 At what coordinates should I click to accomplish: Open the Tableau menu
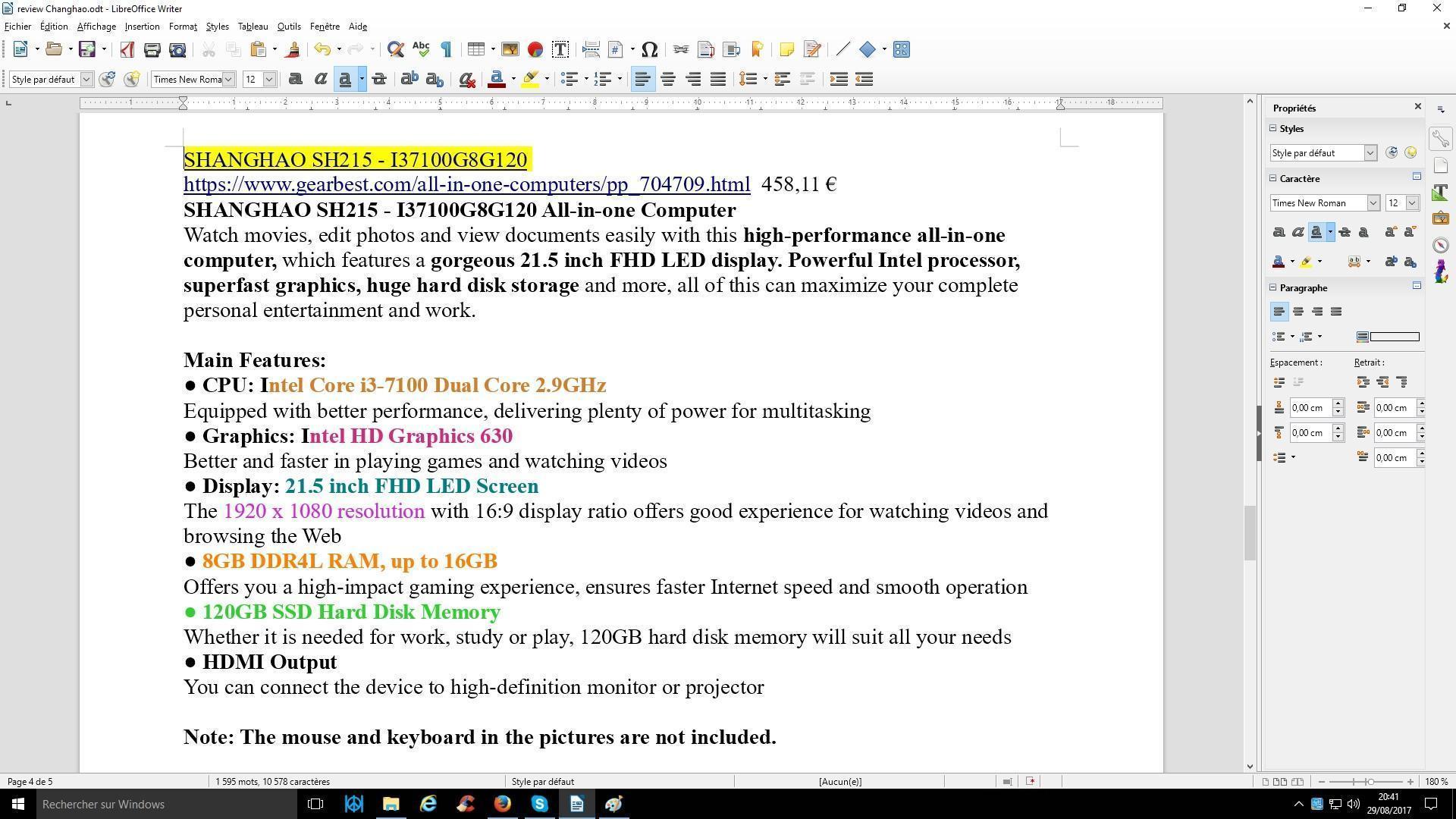[x=253, y=27]
